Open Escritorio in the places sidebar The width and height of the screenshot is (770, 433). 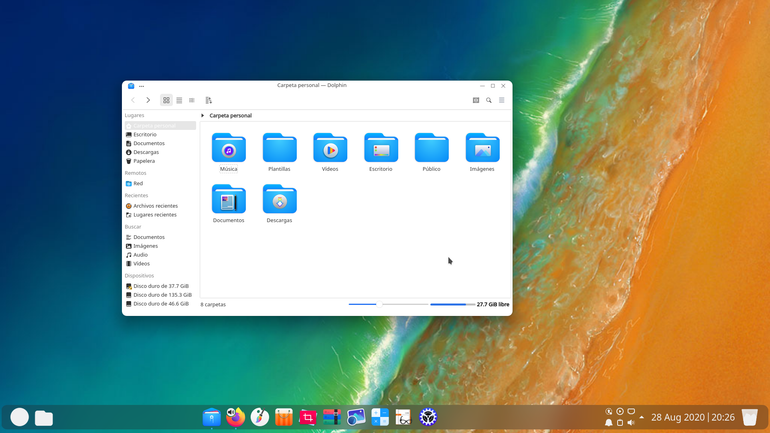click(160, 135)
